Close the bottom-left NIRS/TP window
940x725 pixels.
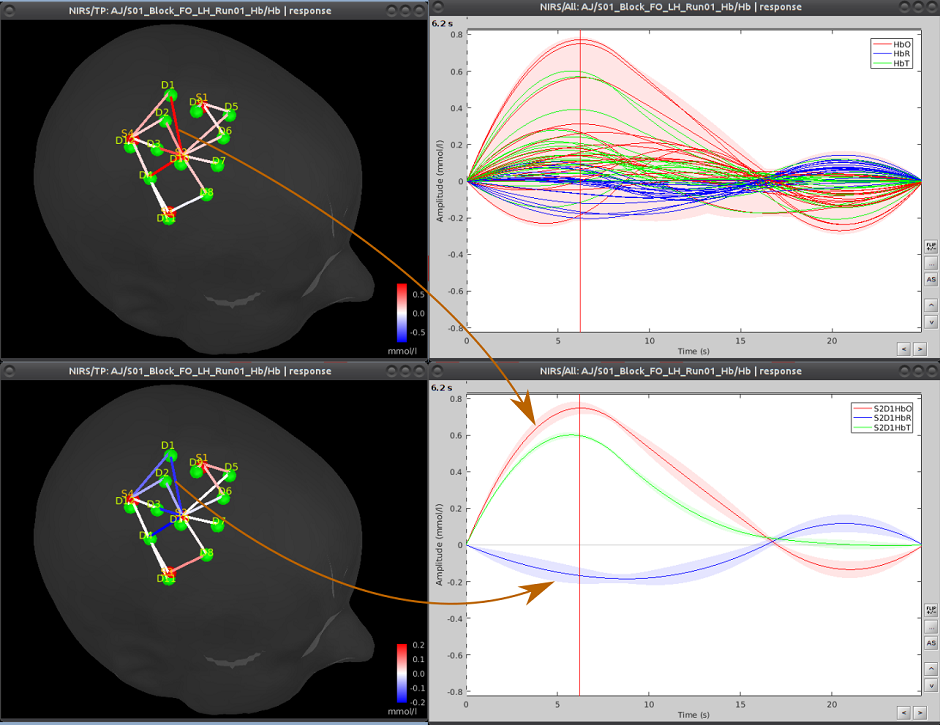[417, 371]
